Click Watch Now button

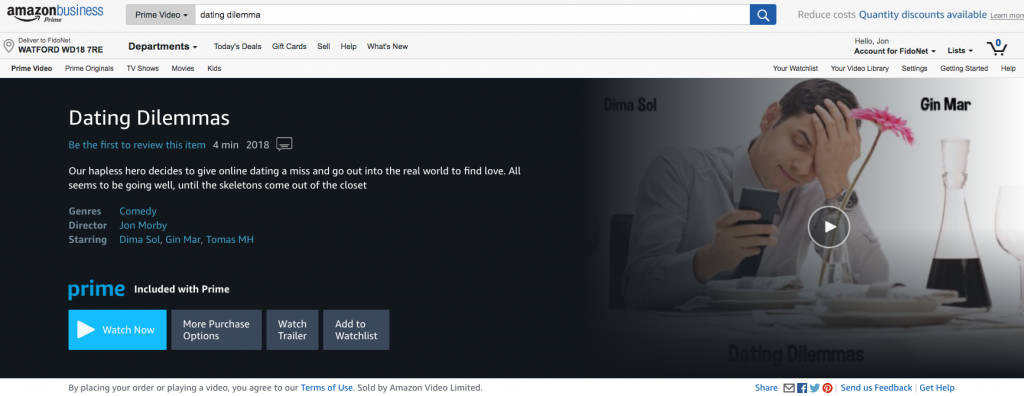tap(118, 330)
